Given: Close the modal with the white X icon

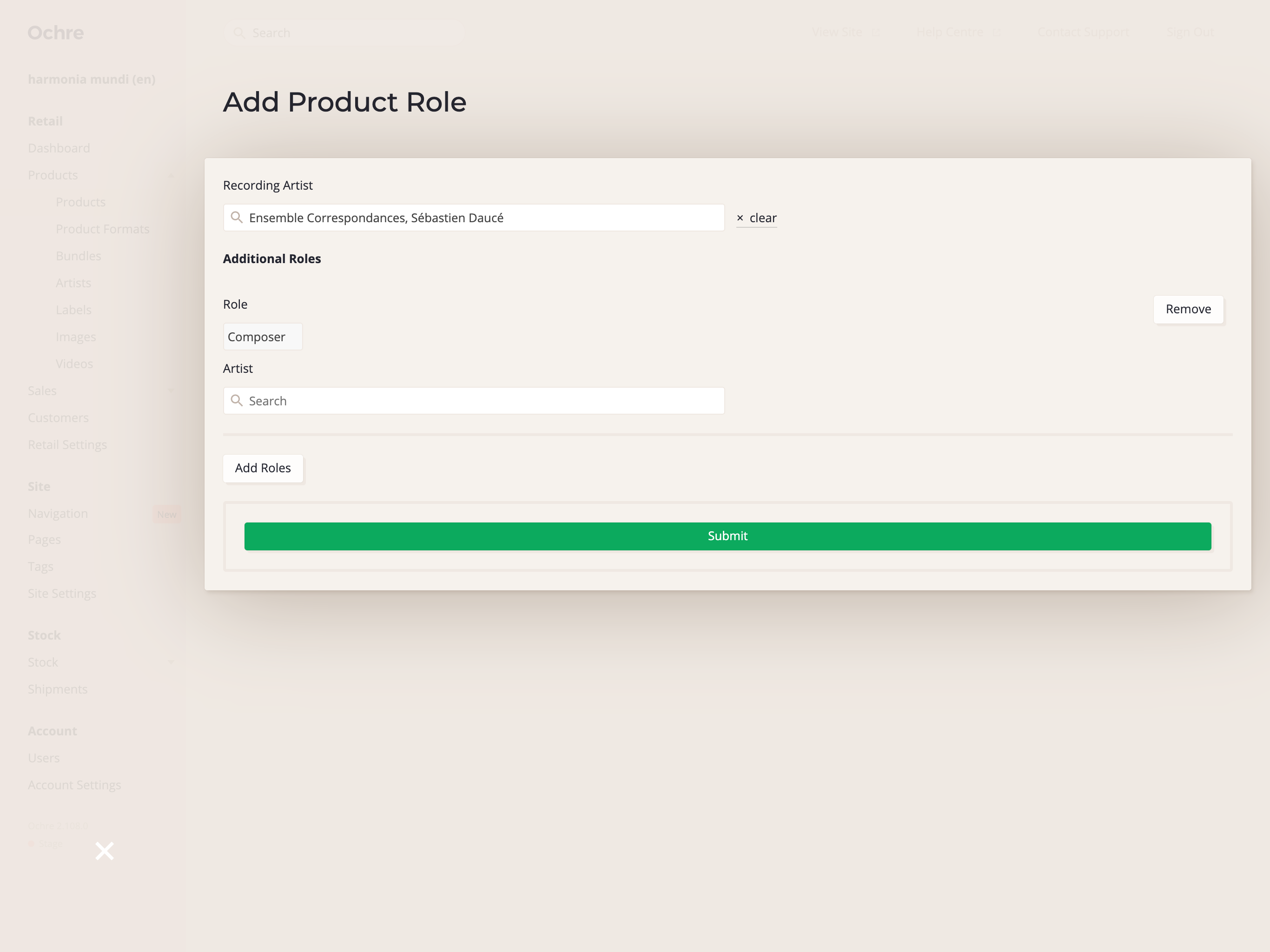Looking at the screenshot, I should [x=105, y=851].
